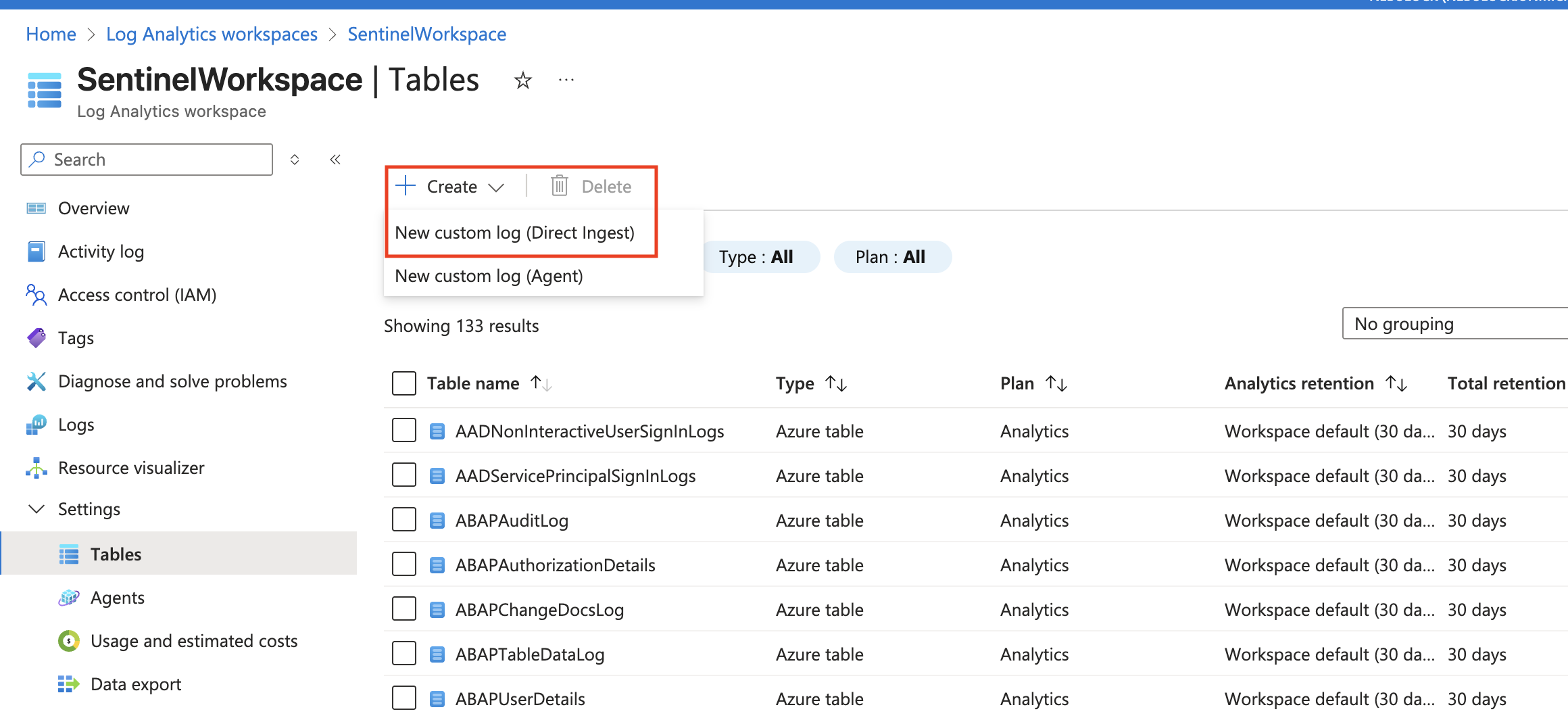The image size is (1568, 718).
Task: Click the Data export icon
Action: click(x=69, y=684)
